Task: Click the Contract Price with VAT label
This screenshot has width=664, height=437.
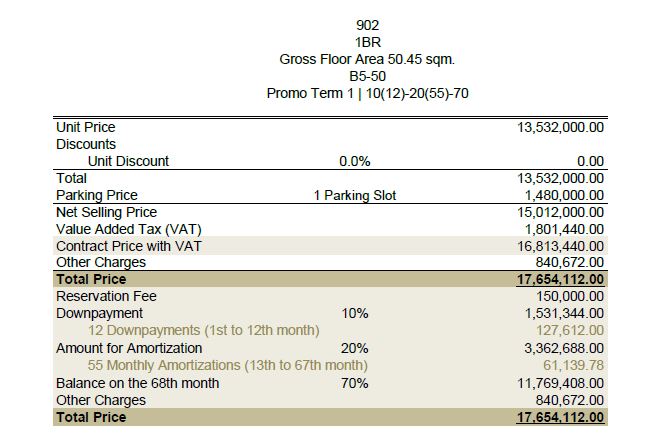Action: [115, 246]
